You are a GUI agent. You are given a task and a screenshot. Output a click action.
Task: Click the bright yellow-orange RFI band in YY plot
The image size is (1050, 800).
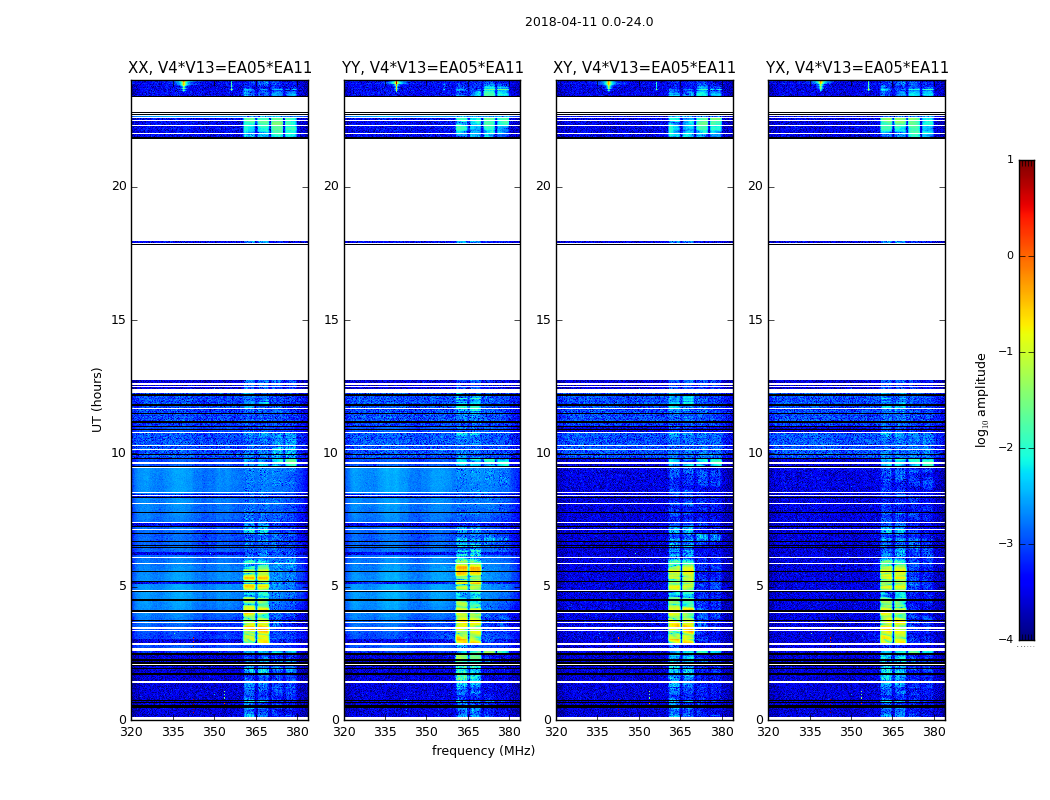coord(468,570)
